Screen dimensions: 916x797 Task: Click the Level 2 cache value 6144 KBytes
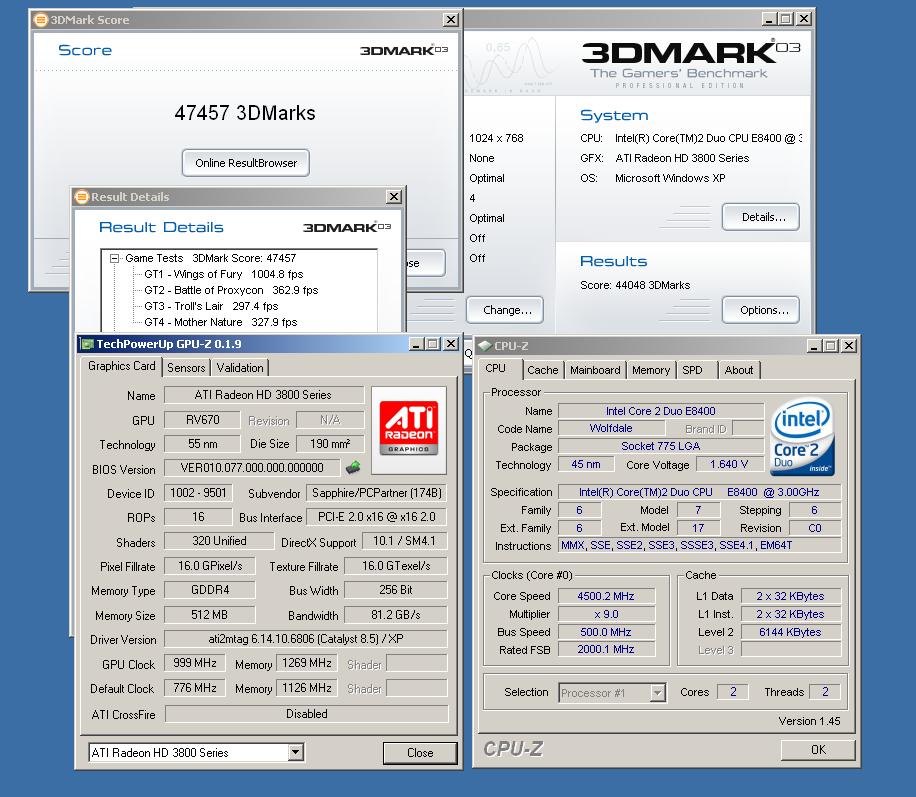click(790, 632)
